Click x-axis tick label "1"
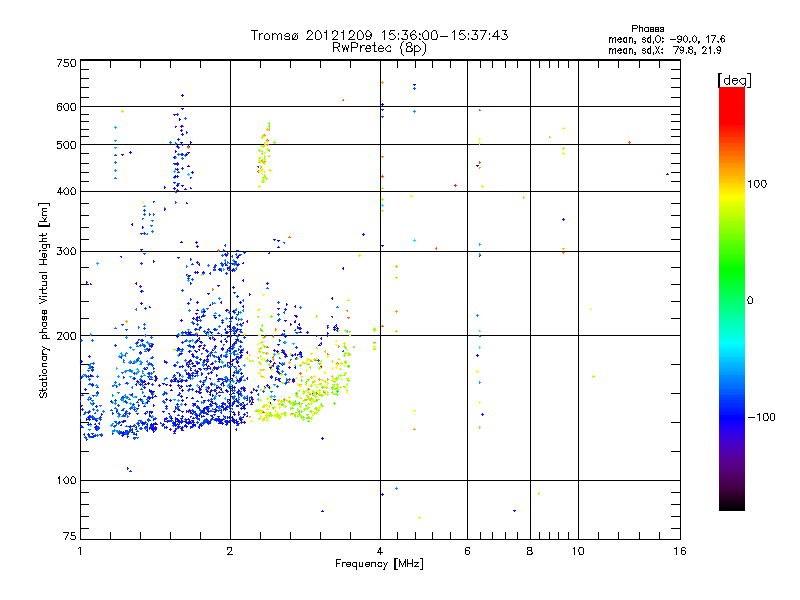This screenshot has width=800, height=600. tap(80, 551)
